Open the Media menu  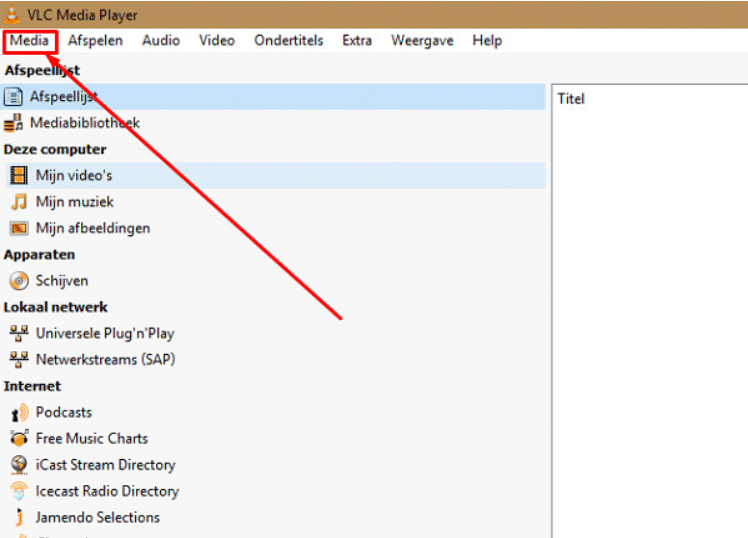29,41
